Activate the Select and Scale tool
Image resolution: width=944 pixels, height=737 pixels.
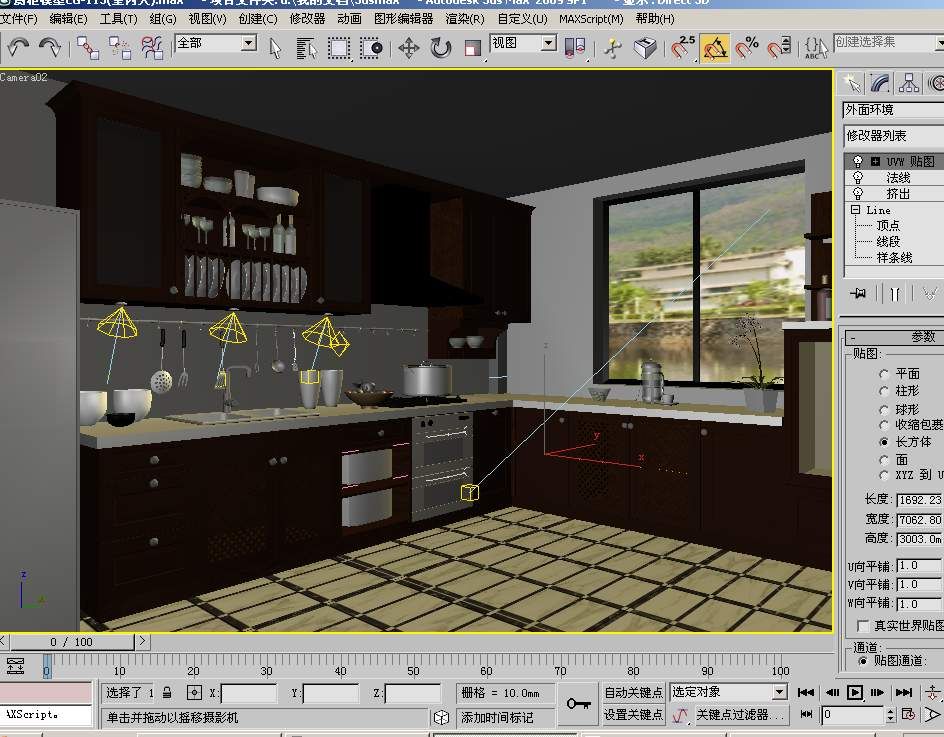tap(473, 48)
